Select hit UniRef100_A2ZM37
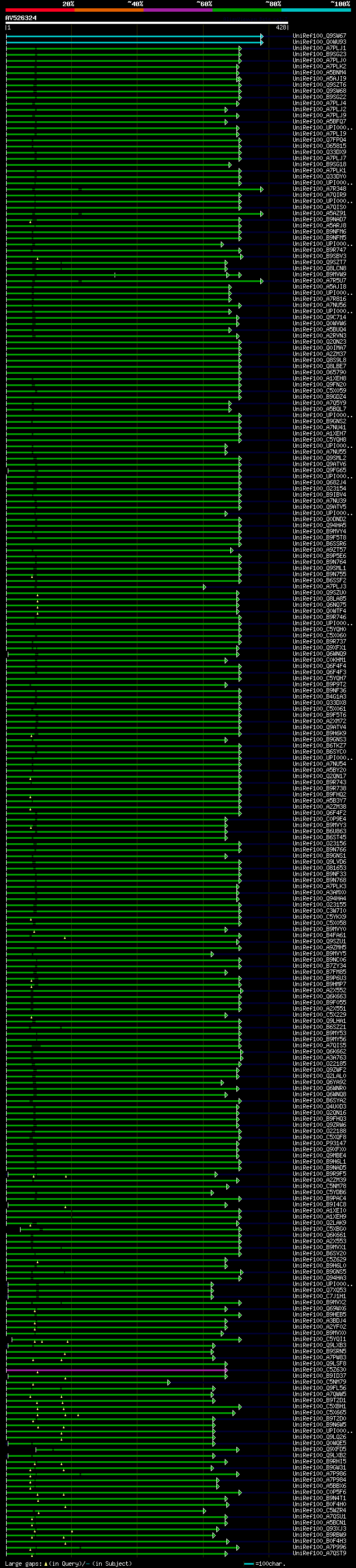 (x=319, y=354)
